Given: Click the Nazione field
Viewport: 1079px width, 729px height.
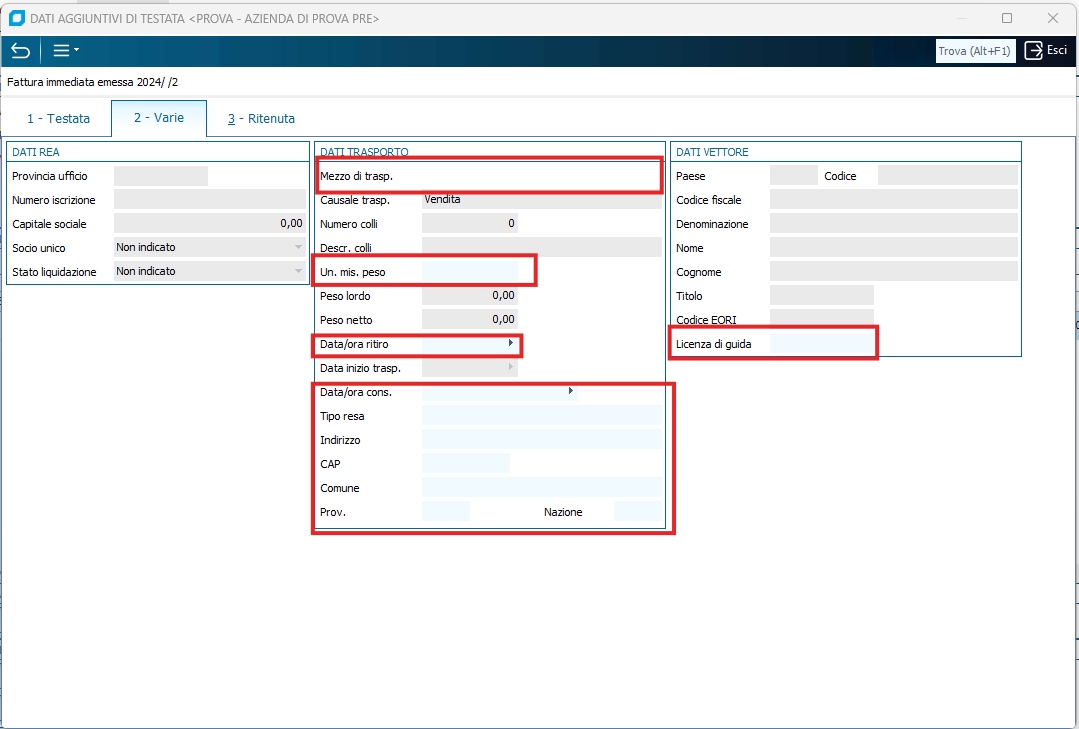Looking at the screenshot, I should pyautogui.click(x=638, y=511).
